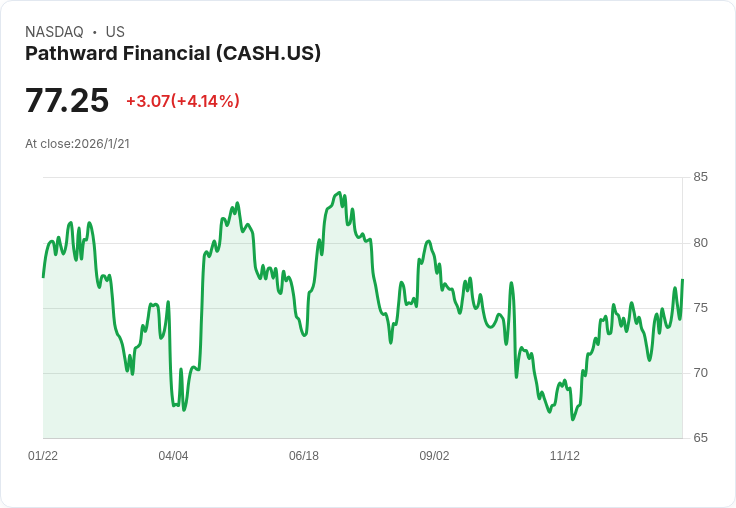Click the 77.25 current price
This screenshot has width=736, height=508.
pyautogui.click(x=67, y=100)
